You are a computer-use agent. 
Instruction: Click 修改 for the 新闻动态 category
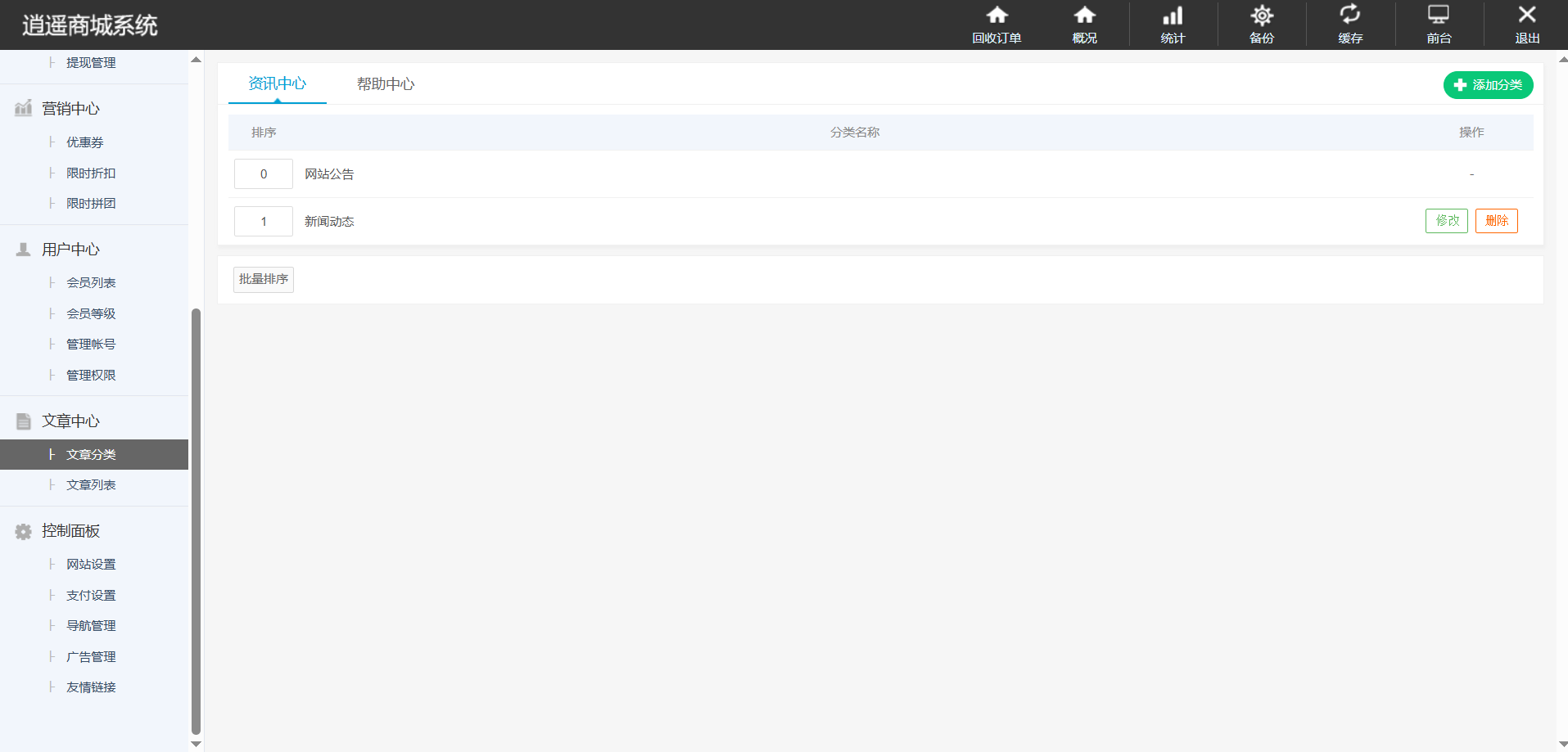coord(1446,221)
